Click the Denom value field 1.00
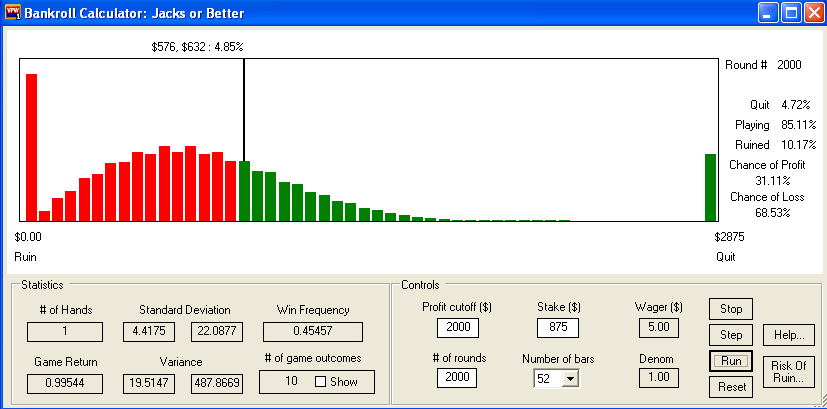Screen dimensions: 827x409 click(659, 377)
